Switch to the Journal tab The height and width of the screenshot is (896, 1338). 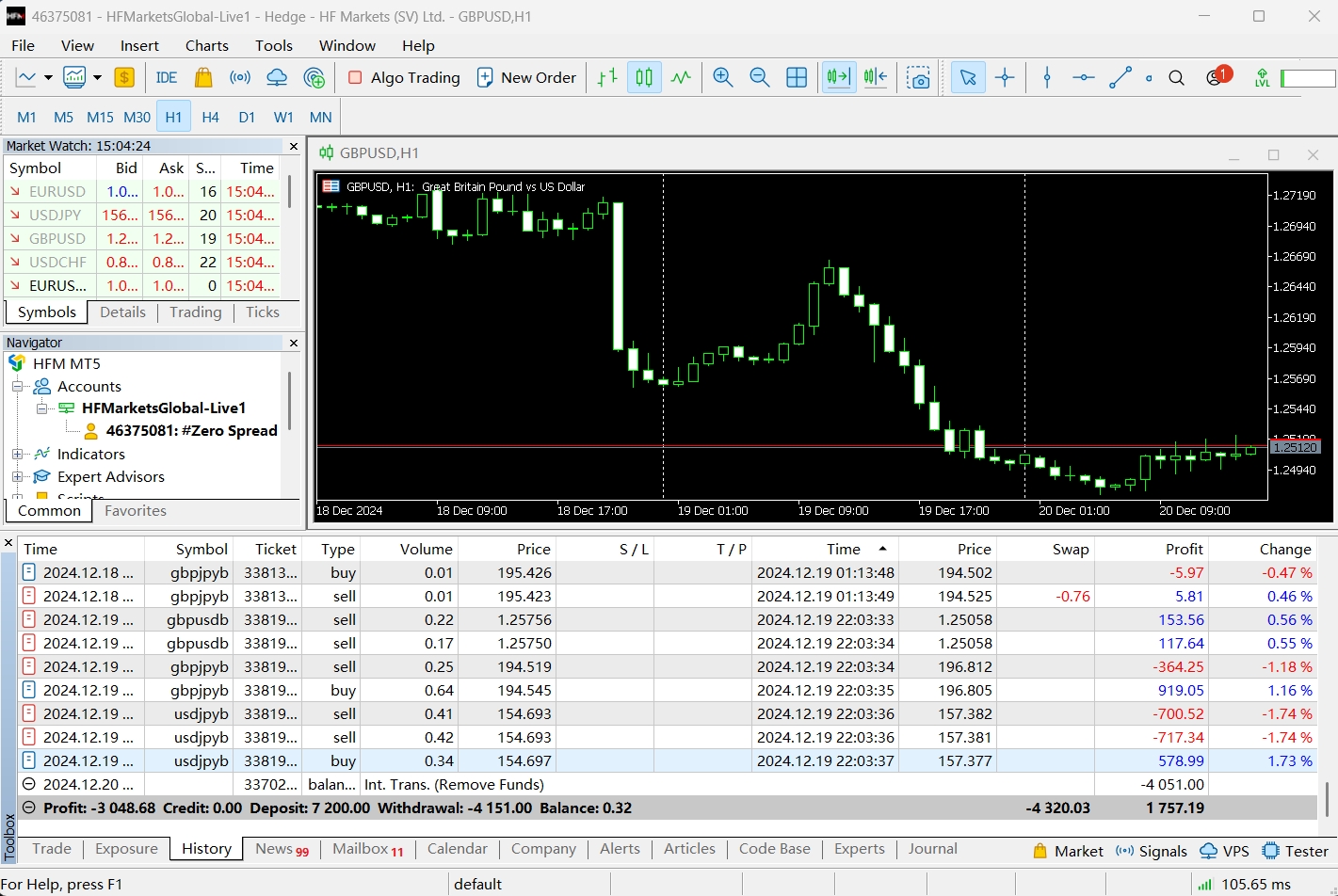[x=932, y=849]
